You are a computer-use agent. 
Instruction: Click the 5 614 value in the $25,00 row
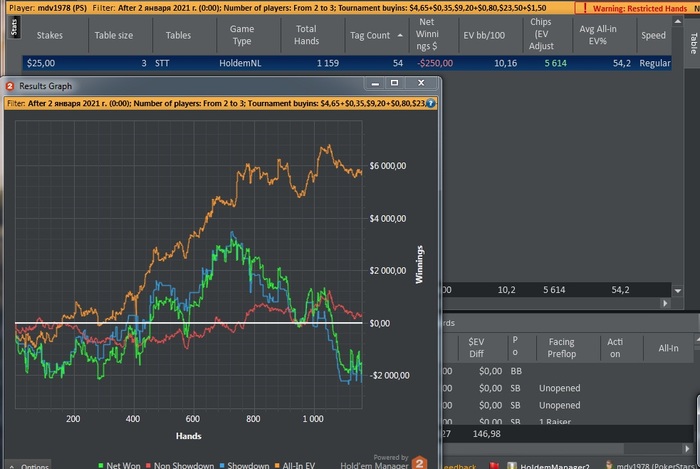pos(555,63)
